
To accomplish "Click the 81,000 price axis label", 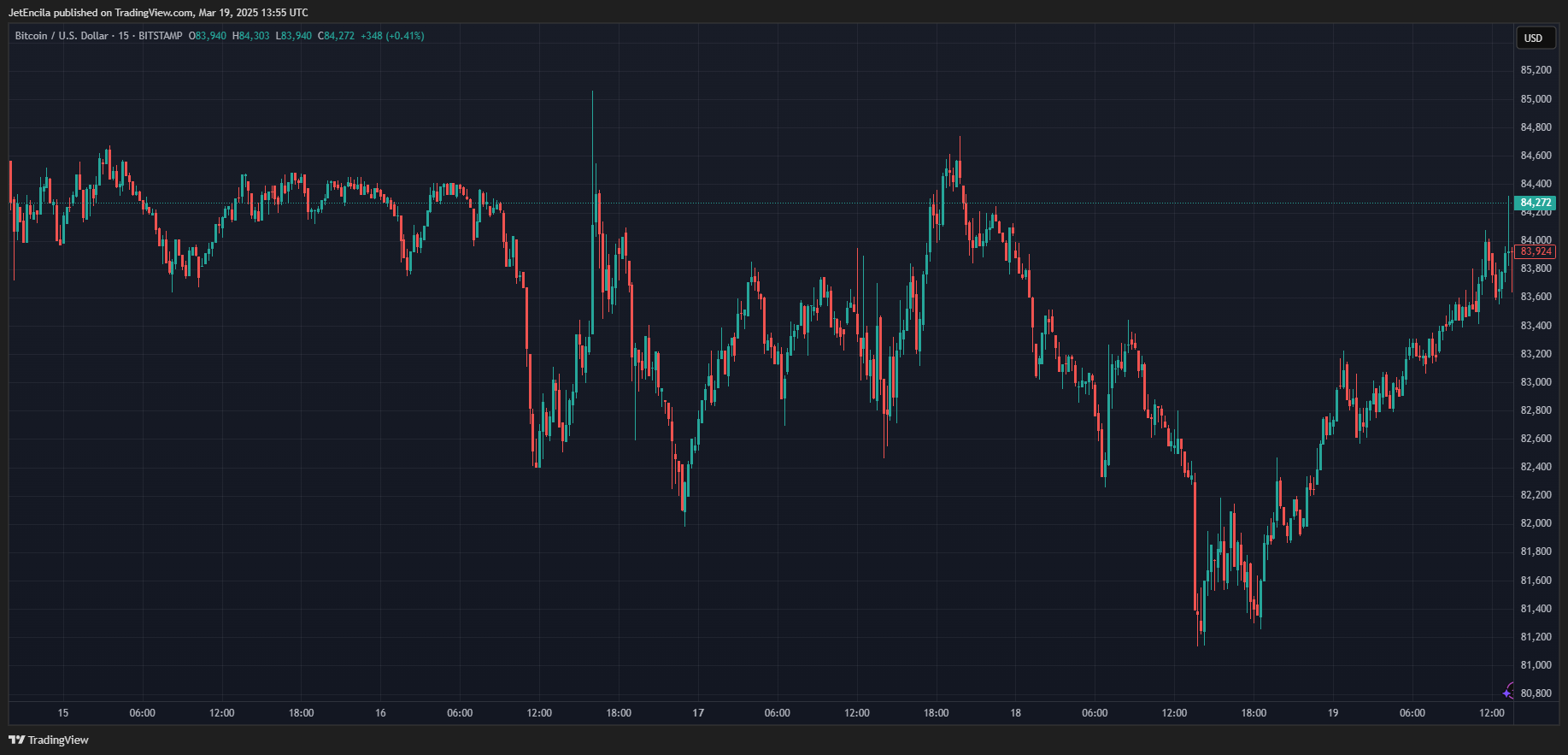I will (x=1536, y=665).
